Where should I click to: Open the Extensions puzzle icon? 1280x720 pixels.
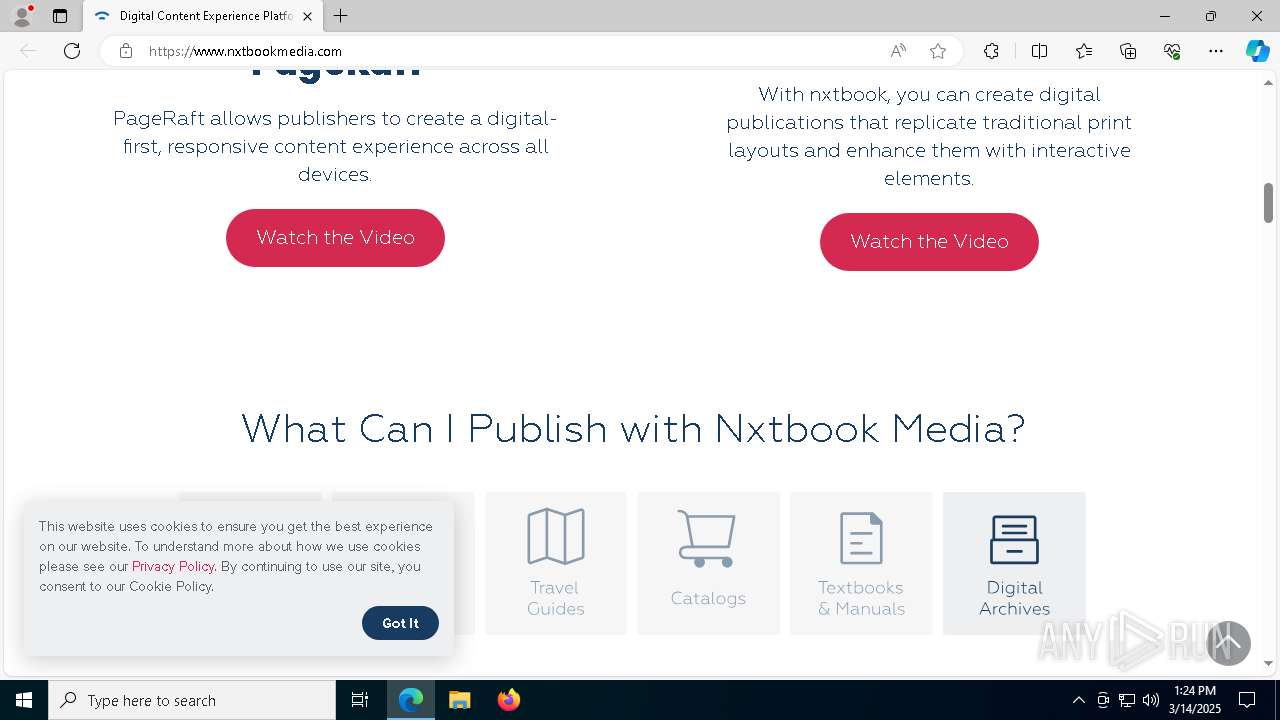(x=991, y=51)
